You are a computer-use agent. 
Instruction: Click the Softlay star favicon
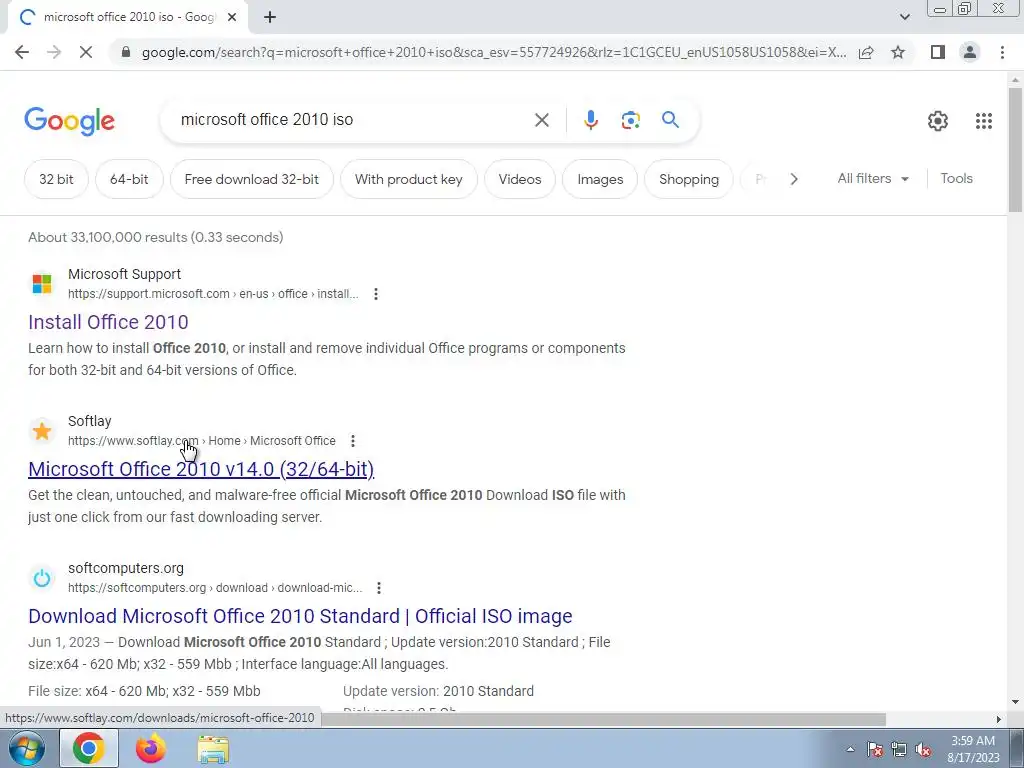click(42, 431)
